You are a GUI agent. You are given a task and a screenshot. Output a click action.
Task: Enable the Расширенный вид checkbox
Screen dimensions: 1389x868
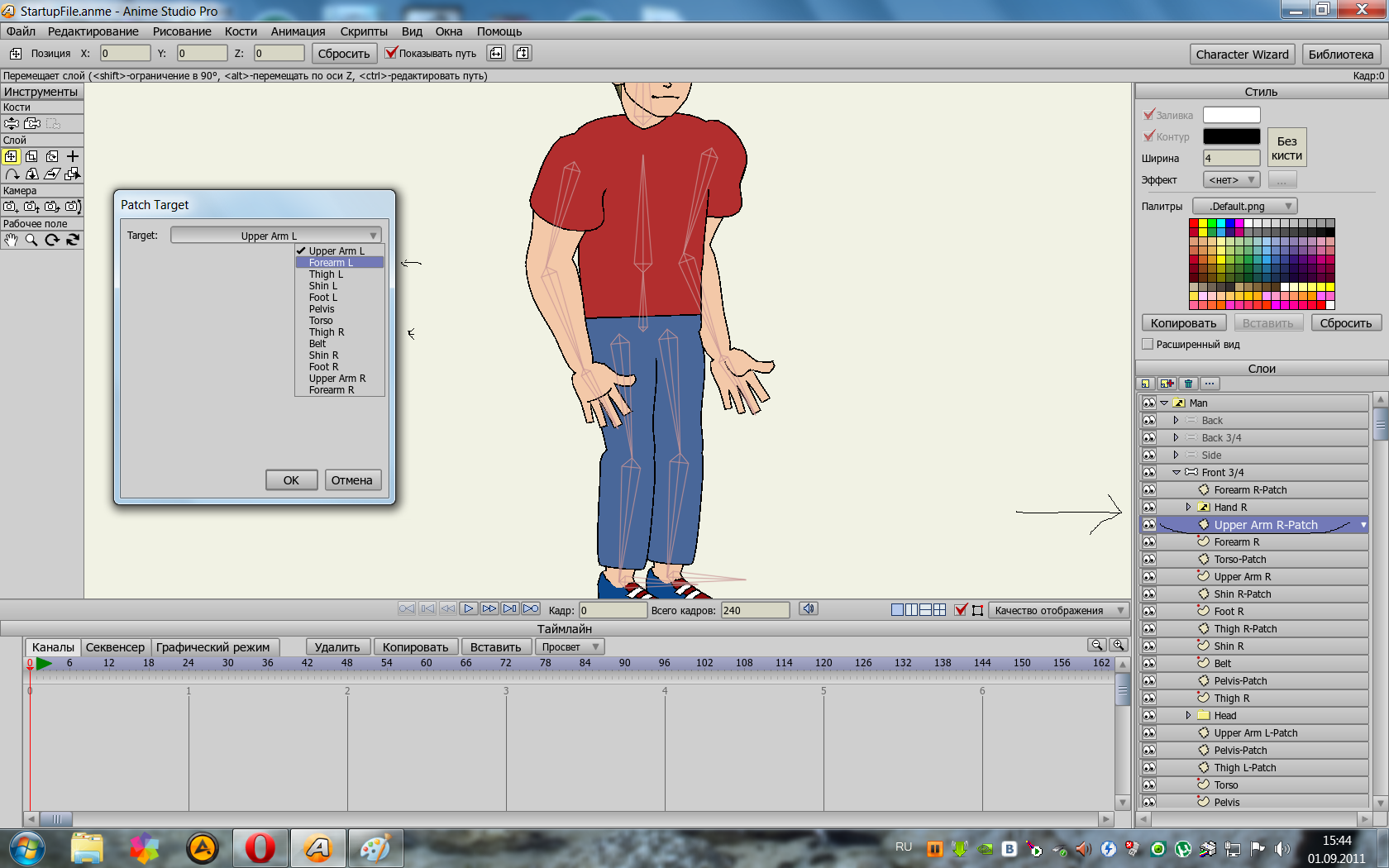[1148, 344]
